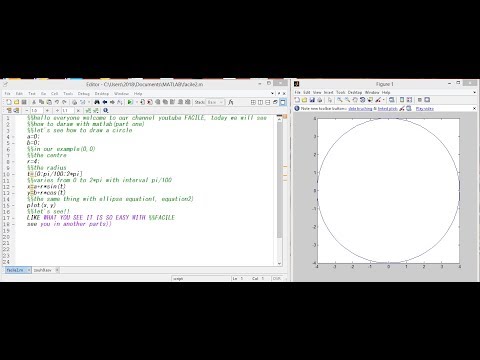Toggle breakpoint dash on line 4

(13, 137)
